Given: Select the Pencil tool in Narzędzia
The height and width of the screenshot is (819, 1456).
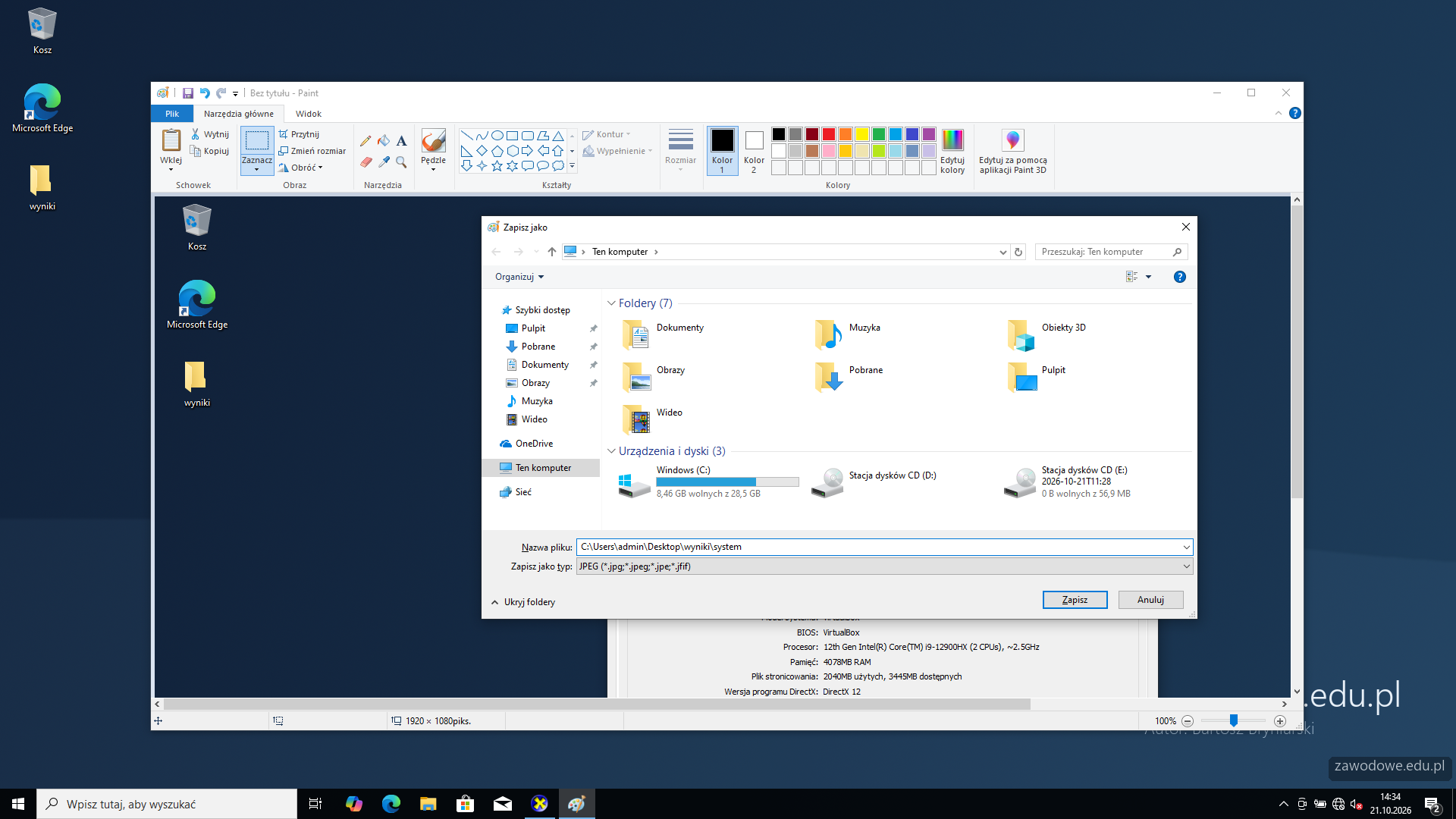Looking at the screenshot, I should point(366,141).
